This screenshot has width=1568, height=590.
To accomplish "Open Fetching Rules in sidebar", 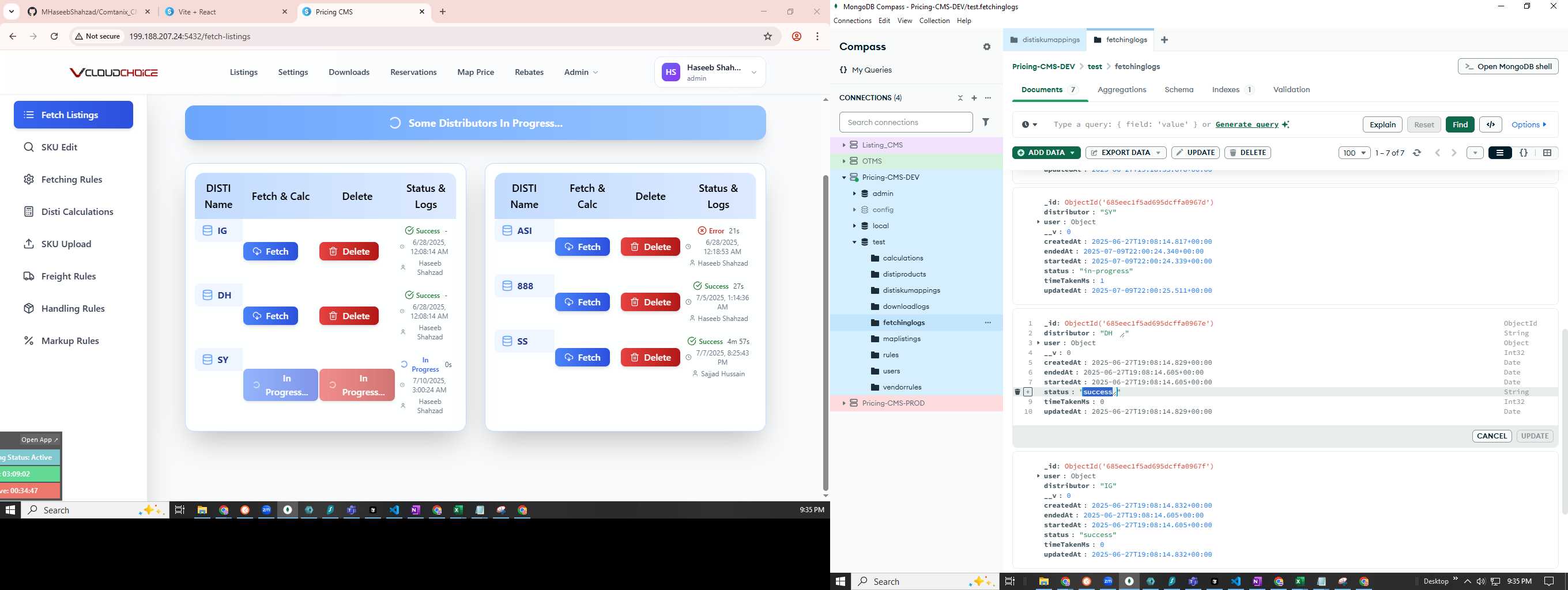I will coord(71,179).
